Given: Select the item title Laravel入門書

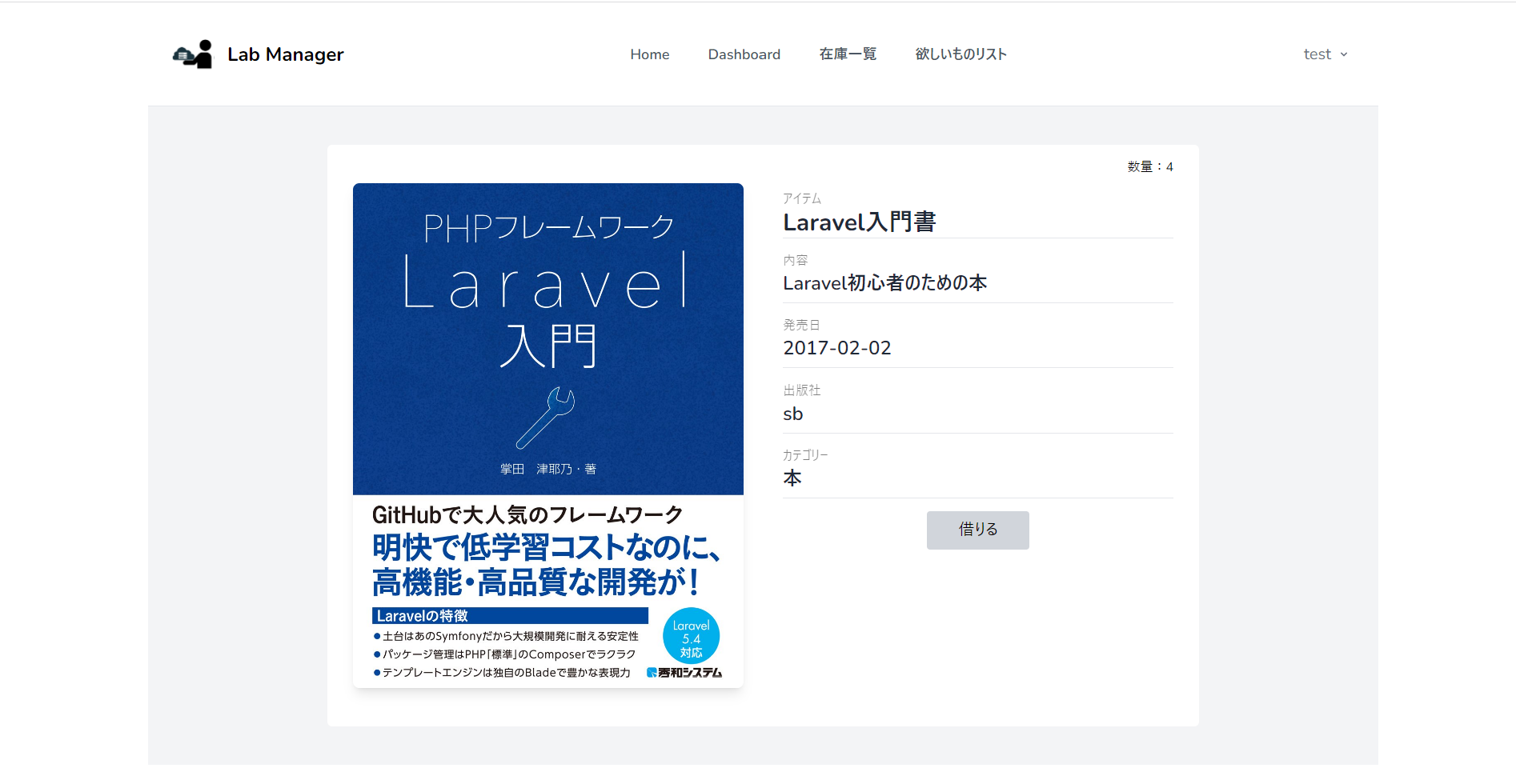Looking at the screenshot, I should click(x=859, y=222).
